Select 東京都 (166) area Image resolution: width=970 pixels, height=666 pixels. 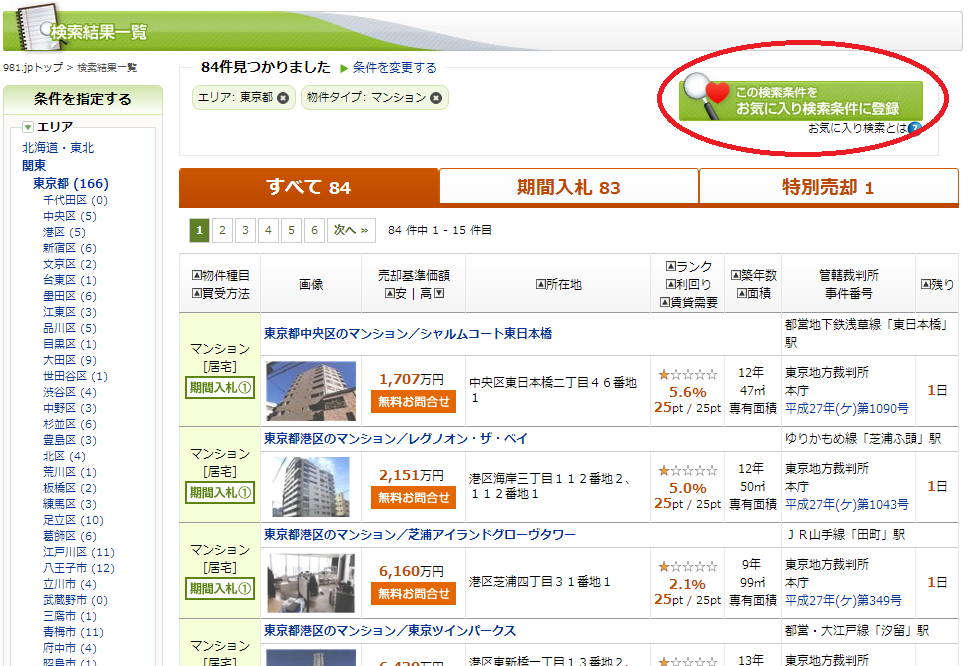coord(71,184)
